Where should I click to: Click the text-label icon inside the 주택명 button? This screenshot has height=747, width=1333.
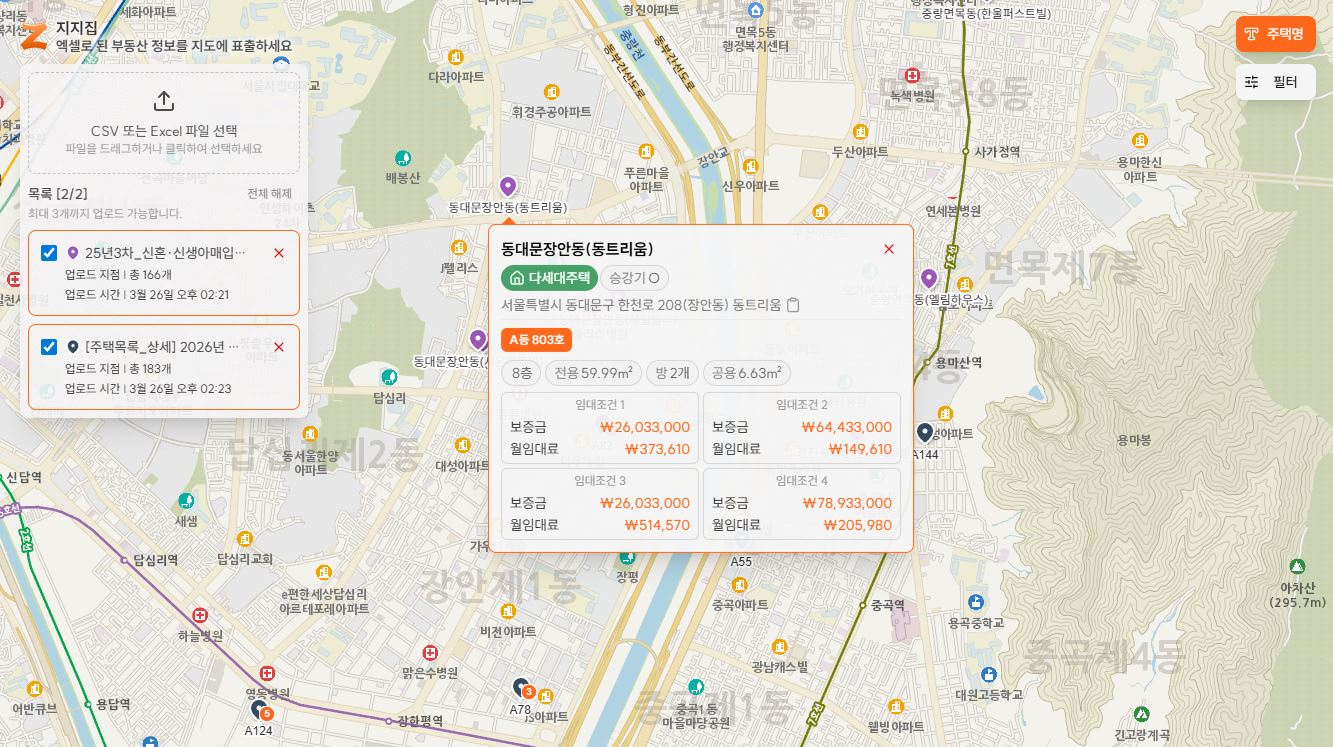tap(1251, 33)
